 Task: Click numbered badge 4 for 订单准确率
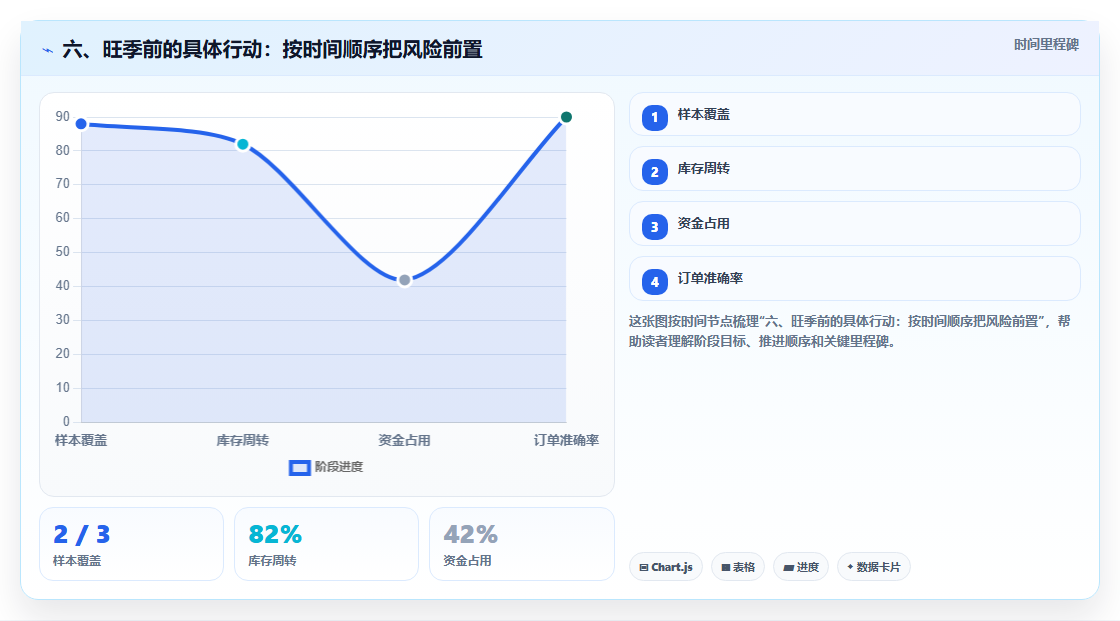tap(654, 282)
